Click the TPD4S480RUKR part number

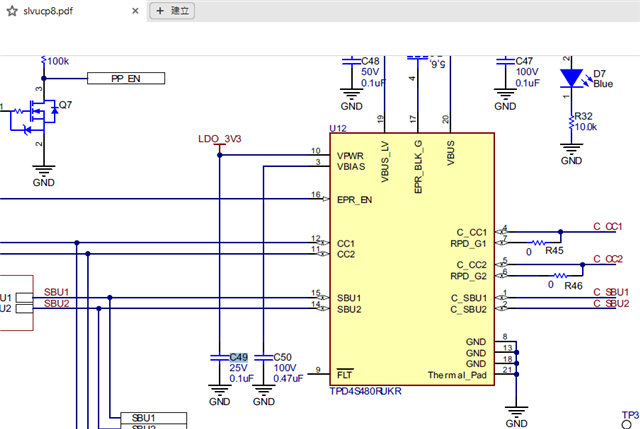point(365,391)
